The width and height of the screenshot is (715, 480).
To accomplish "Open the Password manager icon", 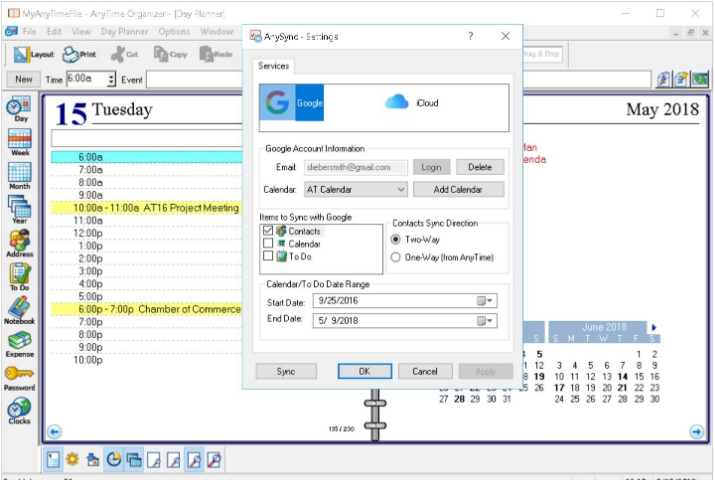I will [20, 378].
